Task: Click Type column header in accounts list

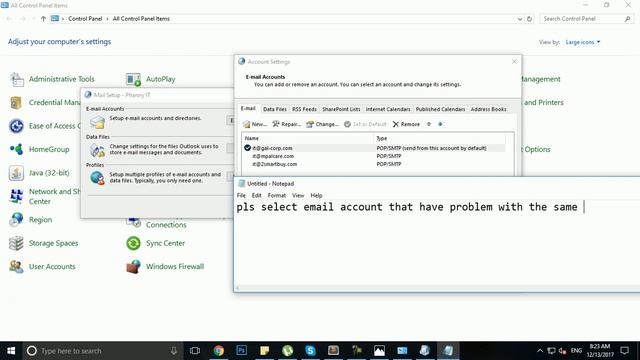Action: (x=440, y=138)
